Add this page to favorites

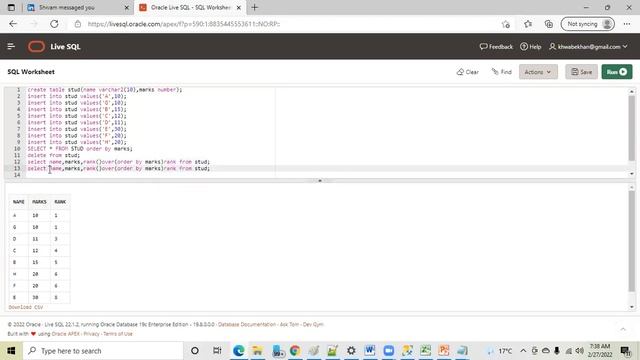[506, 24]
